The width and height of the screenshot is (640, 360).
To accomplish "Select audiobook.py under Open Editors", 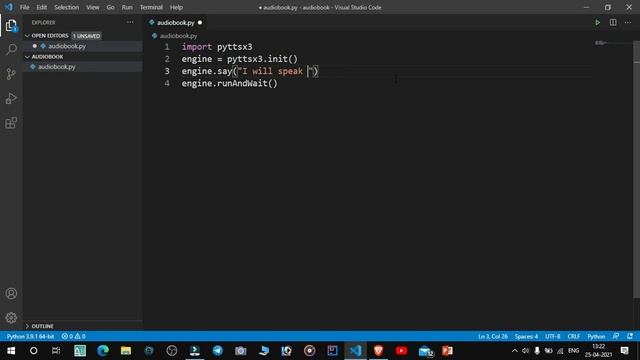I will [x=82, y=46].
